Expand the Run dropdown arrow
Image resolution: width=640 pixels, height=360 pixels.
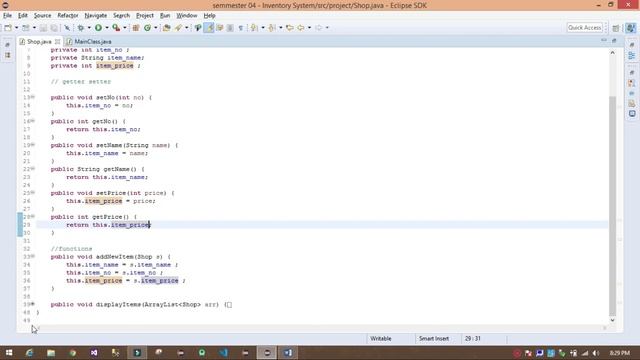(x=107, y=28)
